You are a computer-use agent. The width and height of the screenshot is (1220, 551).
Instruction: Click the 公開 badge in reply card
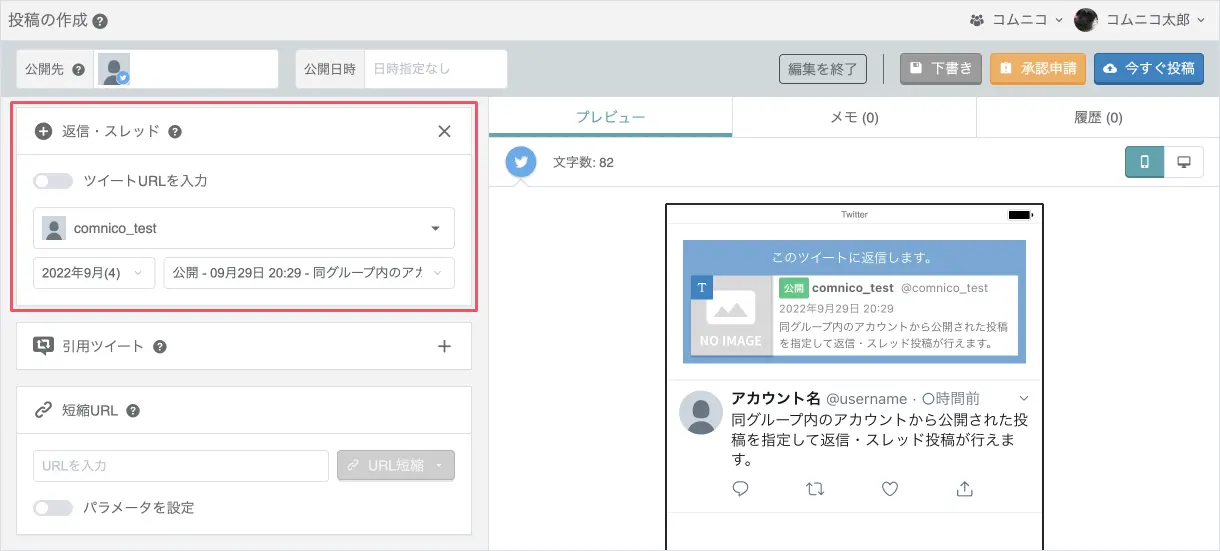(x=793, y=288)
